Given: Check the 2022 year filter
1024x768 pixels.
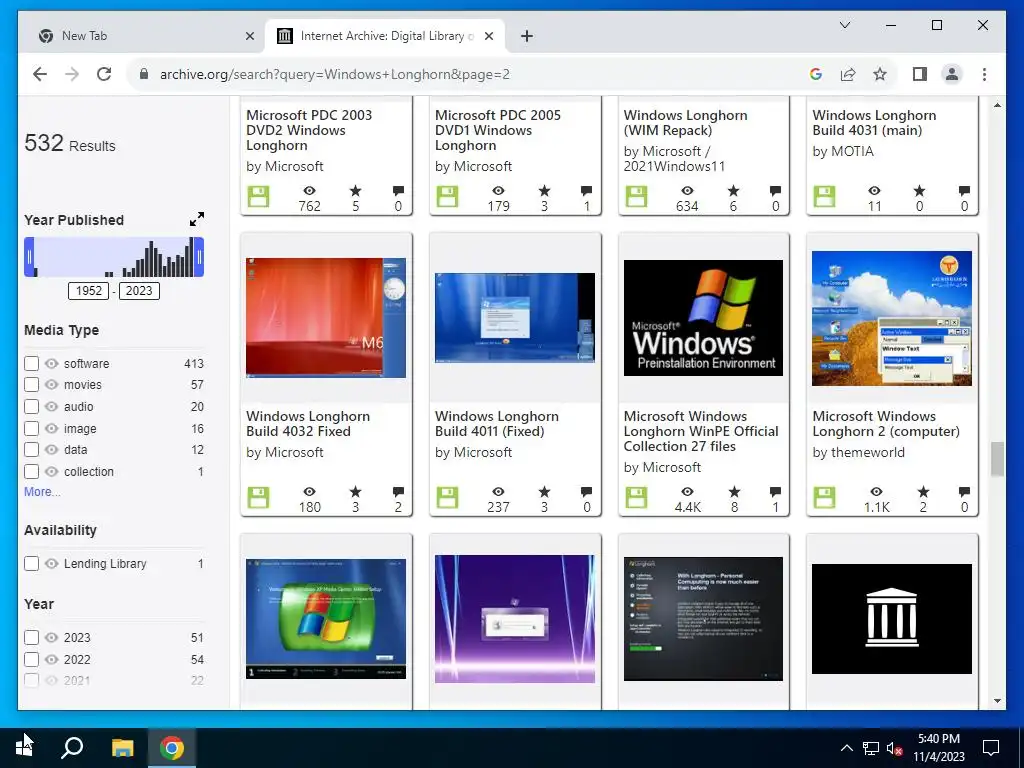Looking at the screenshot, I should tap(31, 660).
